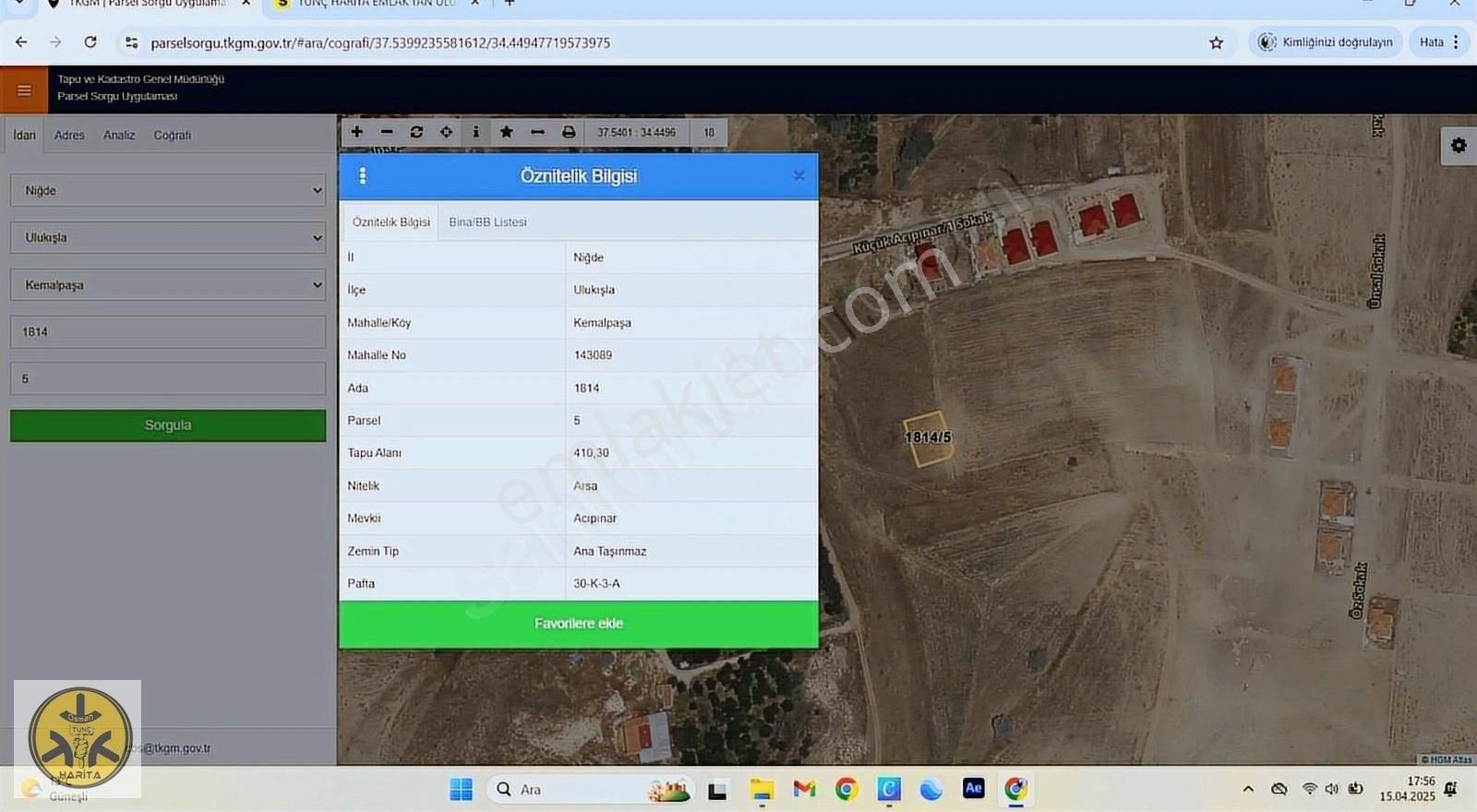Click Kimliğinizi doğrulayın button
The width and height of the screenshot is (1477, 812).
tap(1327, 42)
